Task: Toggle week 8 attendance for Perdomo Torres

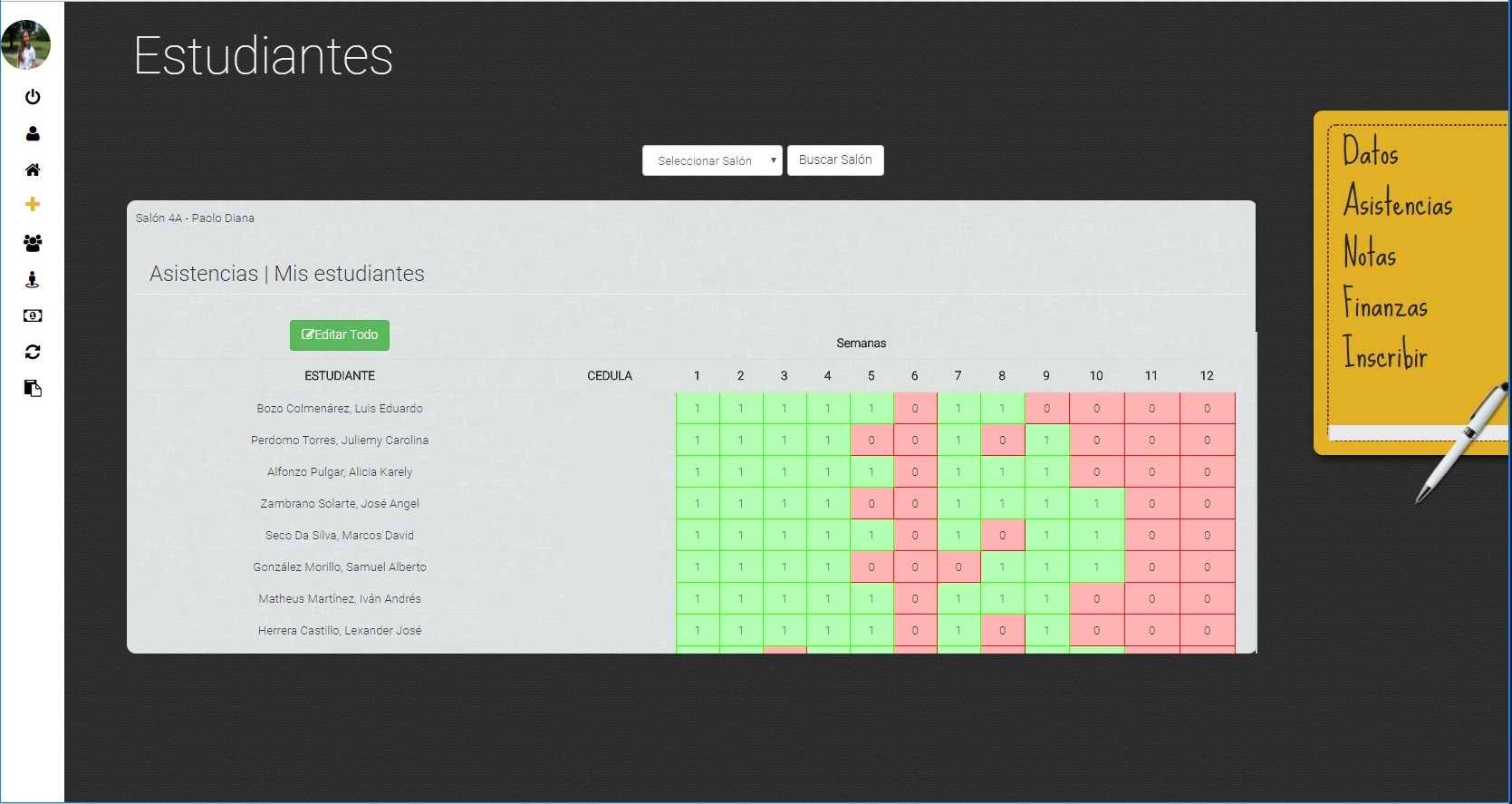Action: click(x=1002, y=441)
